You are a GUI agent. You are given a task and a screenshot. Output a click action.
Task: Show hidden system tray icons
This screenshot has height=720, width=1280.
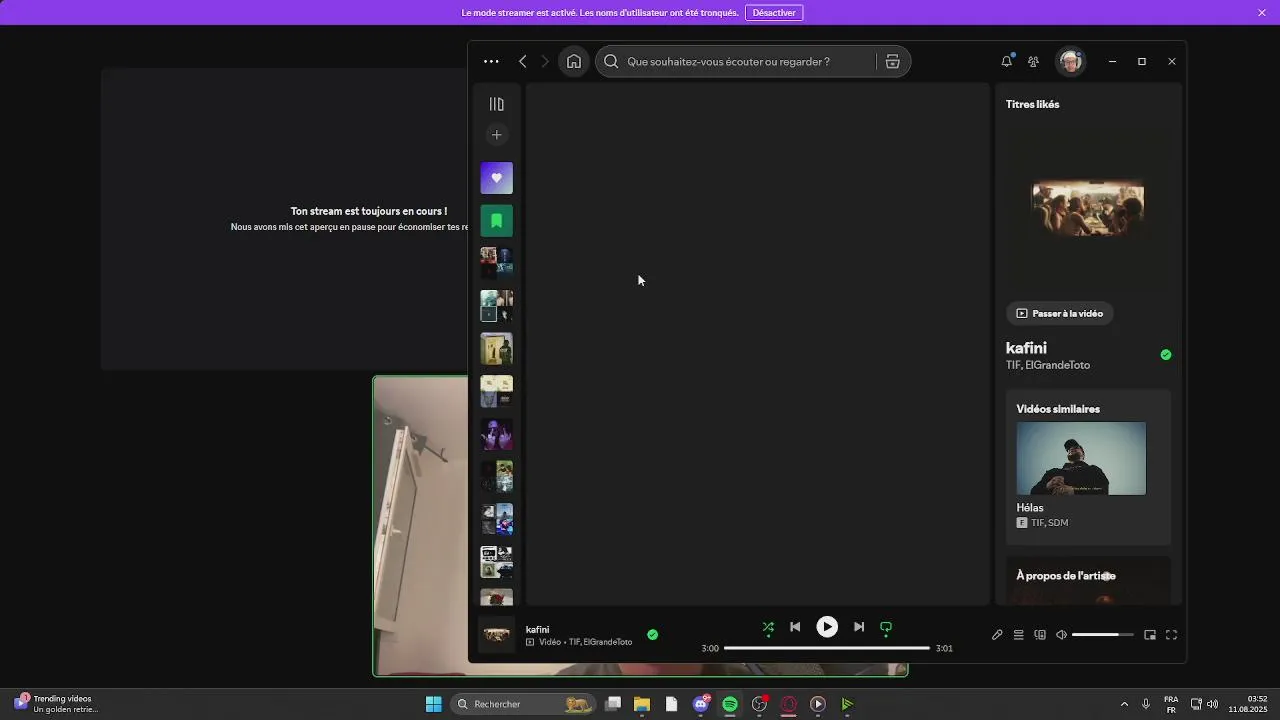click(1124, 704)
